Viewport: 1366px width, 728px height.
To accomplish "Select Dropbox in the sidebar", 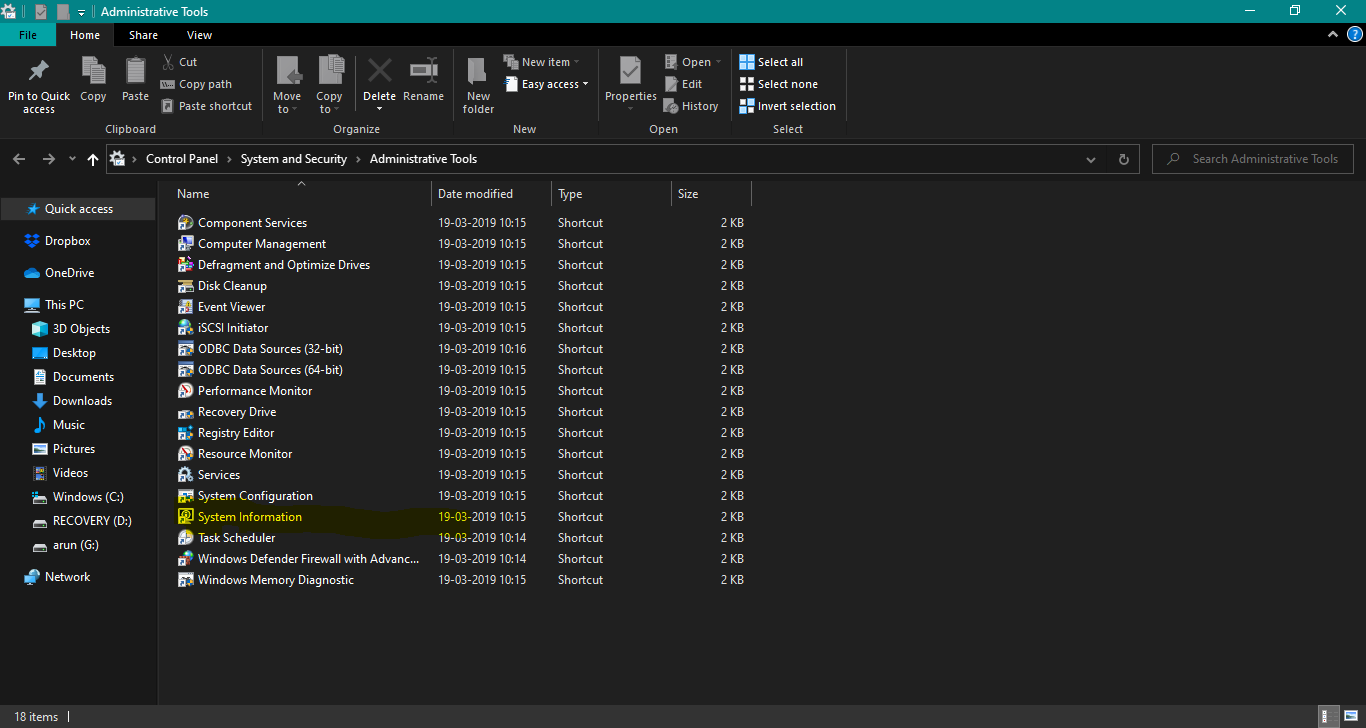I will [70, 240].
